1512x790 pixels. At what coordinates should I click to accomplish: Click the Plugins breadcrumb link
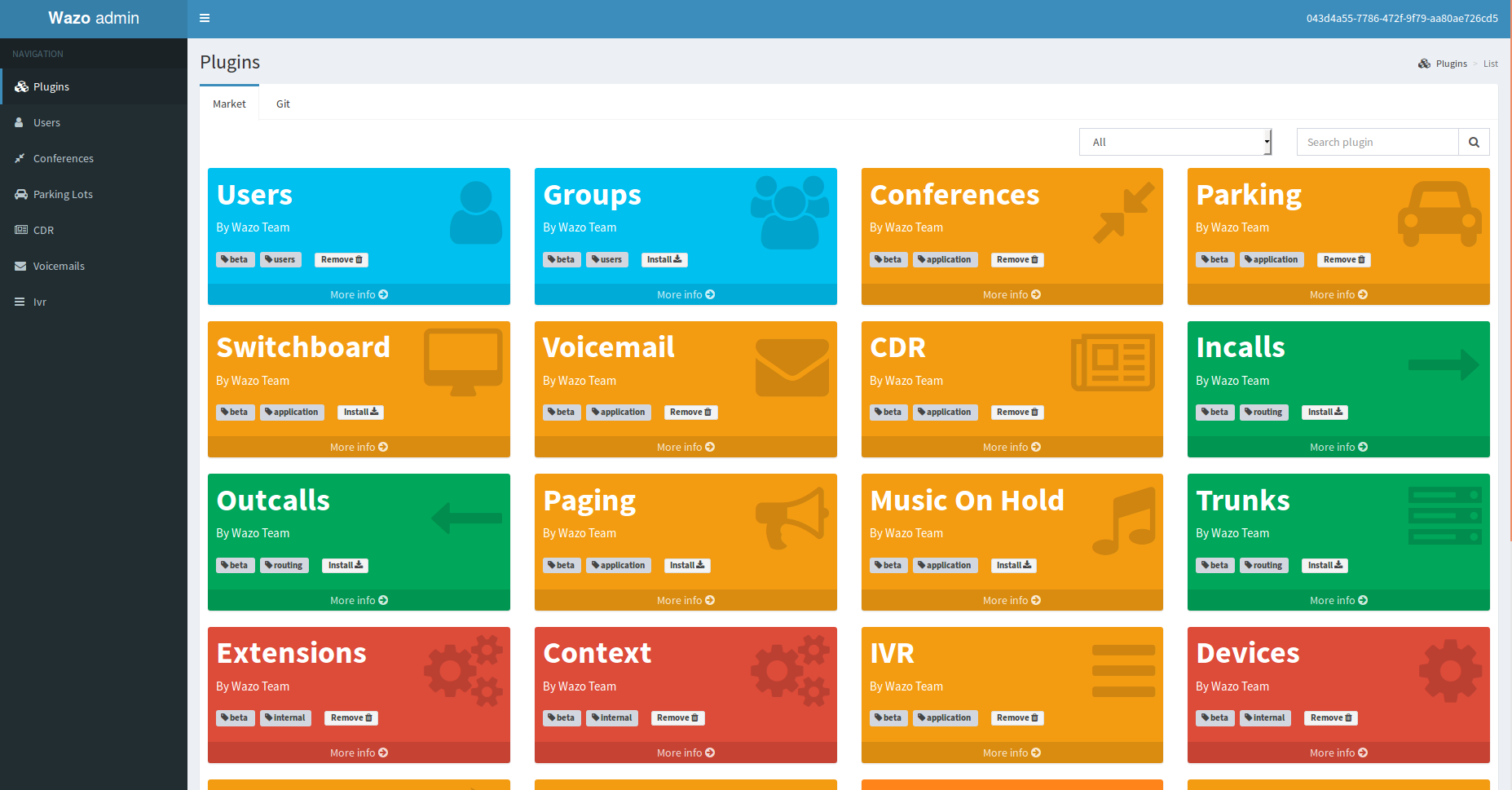(x=1443, y=64)
